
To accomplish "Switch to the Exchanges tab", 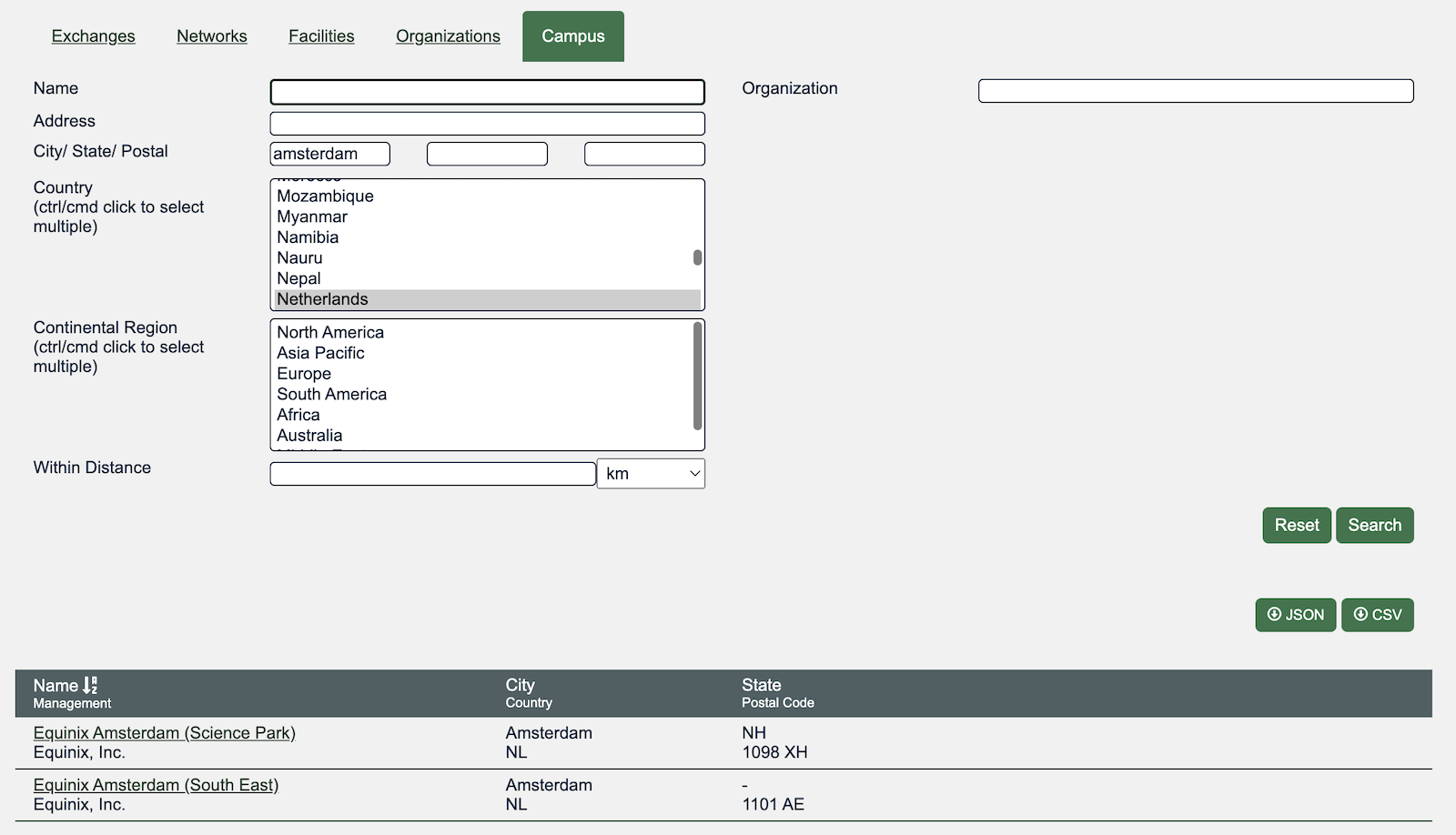I will [x=93, y=36].
